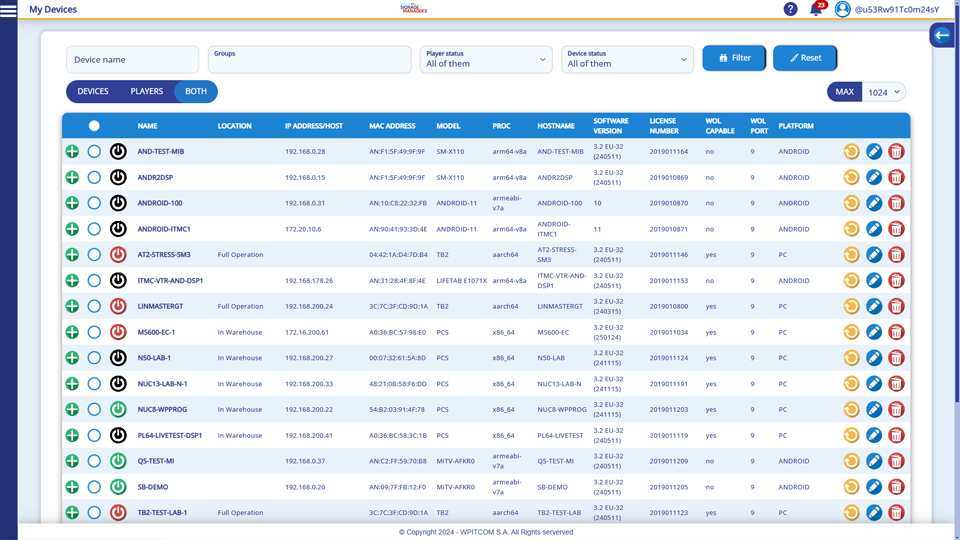Sort by MODEL column header

click(x=448, y=126)
